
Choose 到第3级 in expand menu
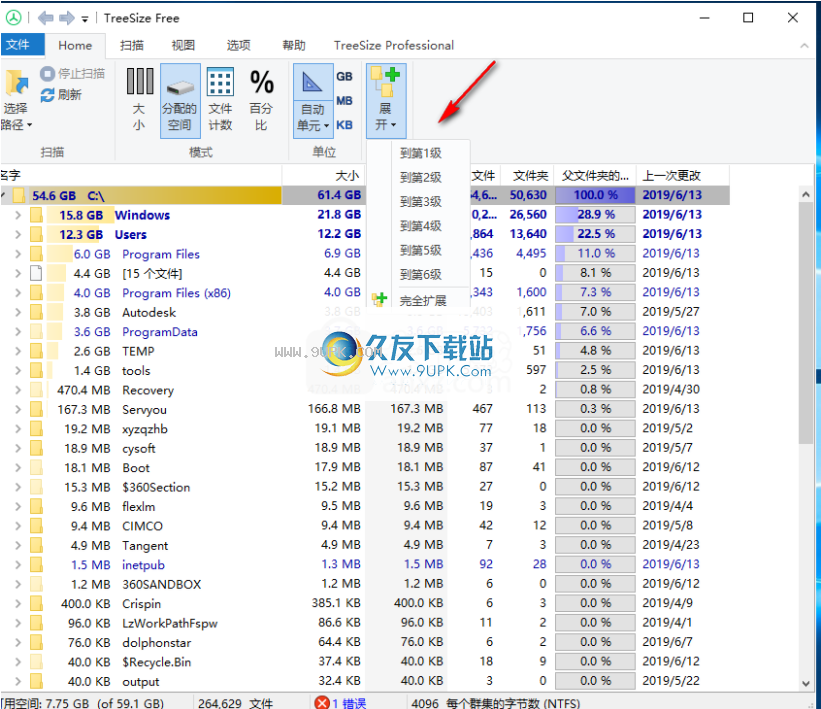click(420, 202)
